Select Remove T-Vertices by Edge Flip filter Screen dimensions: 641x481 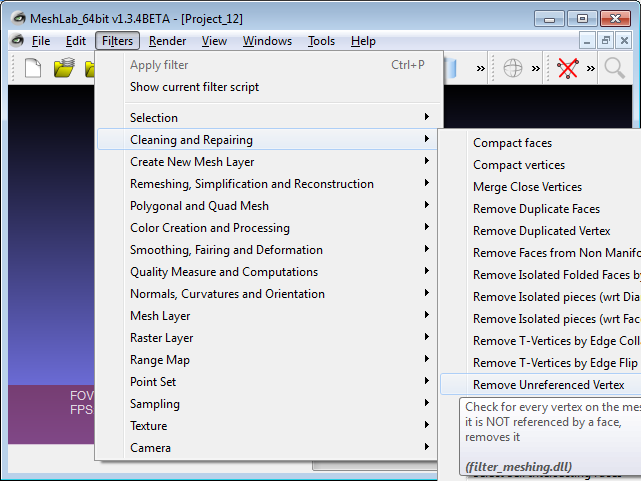pos(541,363)
